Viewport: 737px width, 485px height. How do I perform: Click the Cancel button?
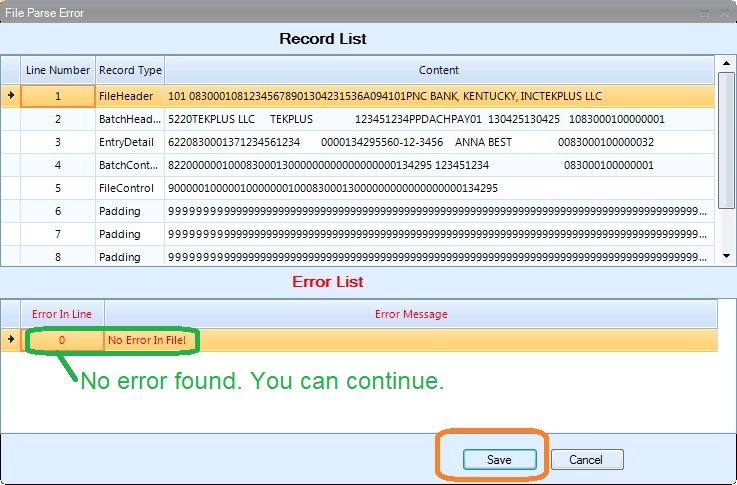tap(587, 459)
